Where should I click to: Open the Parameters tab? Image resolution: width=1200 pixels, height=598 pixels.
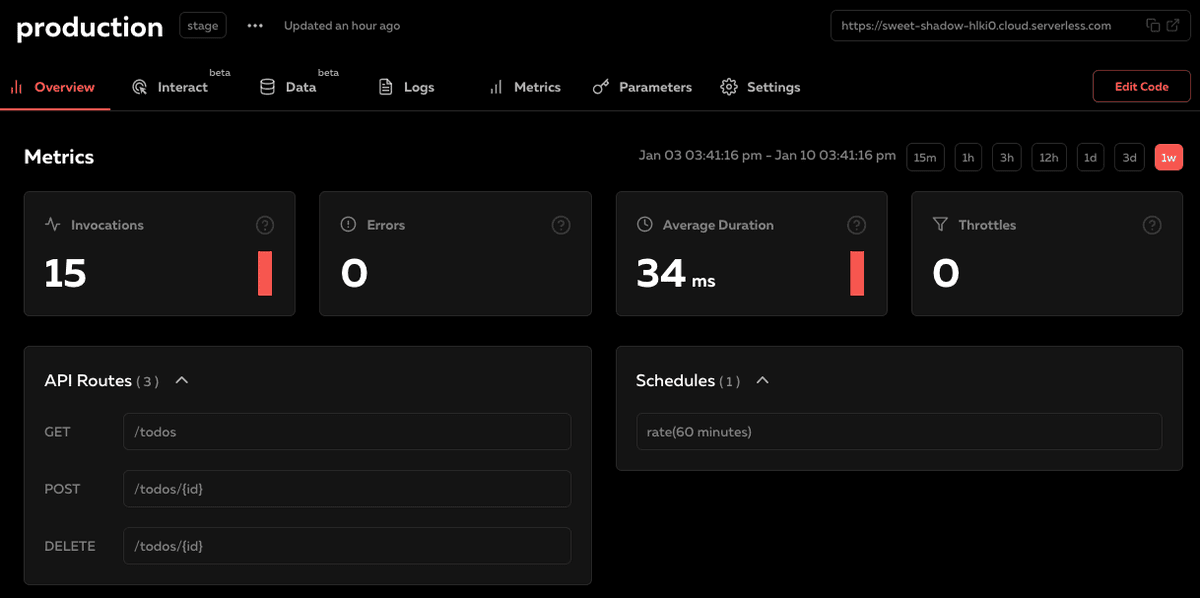pos(642,87)
